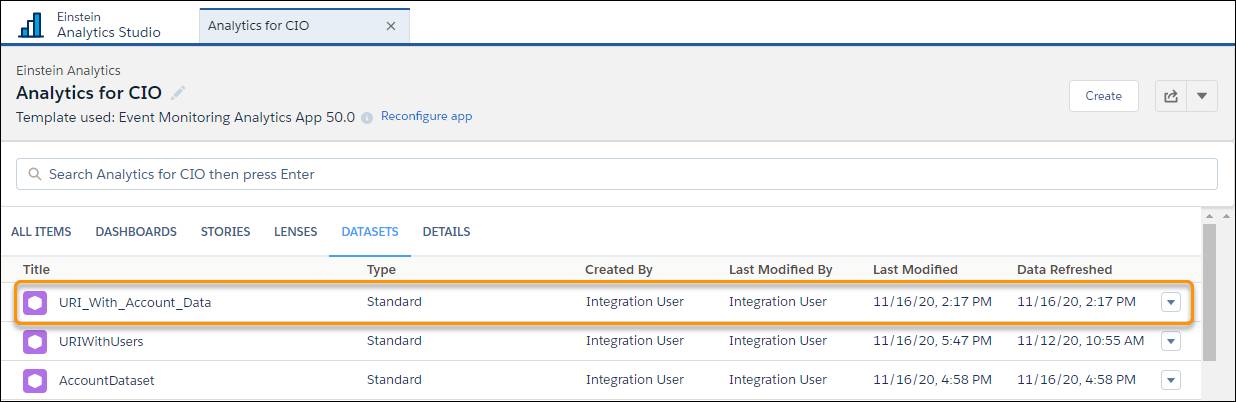Image resolution: width=1236 pixels, height=402 pixels.
Task: Expand actions menu for URIWithUsers row
Action: tap(1171, 341)
